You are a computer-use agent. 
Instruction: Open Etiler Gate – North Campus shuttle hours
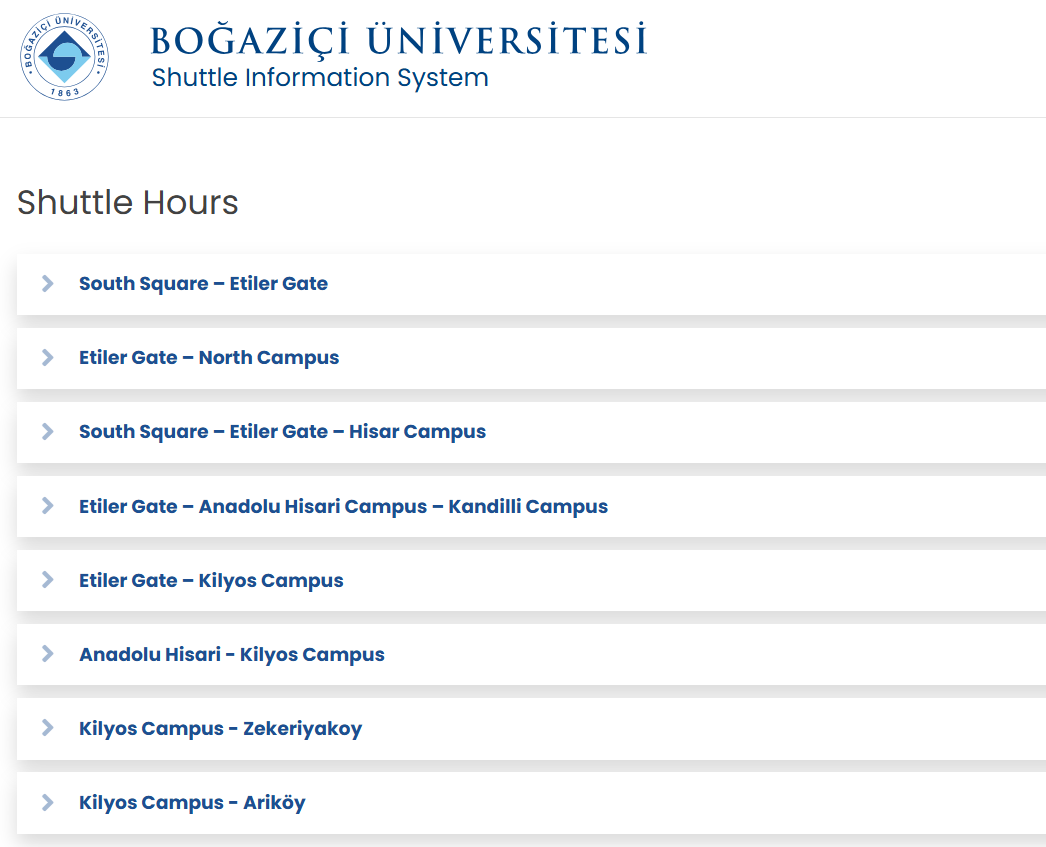coord(209,358)
